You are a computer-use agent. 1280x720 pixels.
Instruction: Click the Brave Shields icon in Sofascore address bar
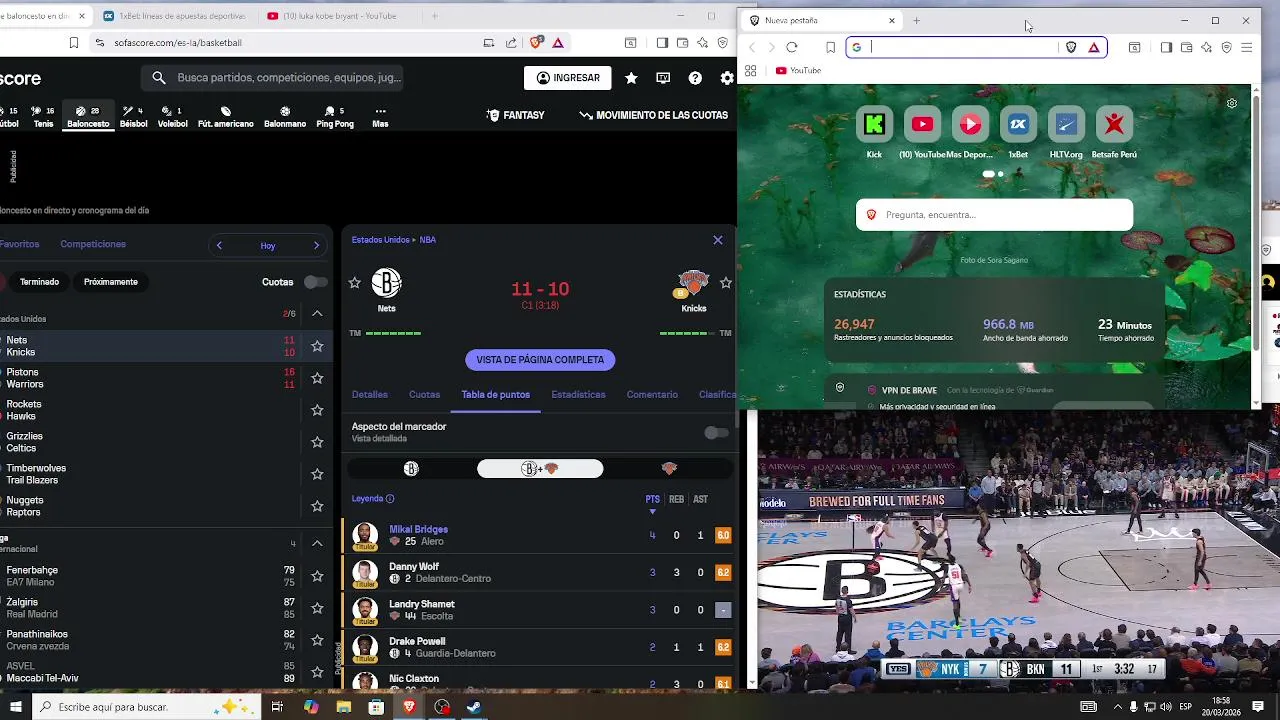click(x=536, y=43)
